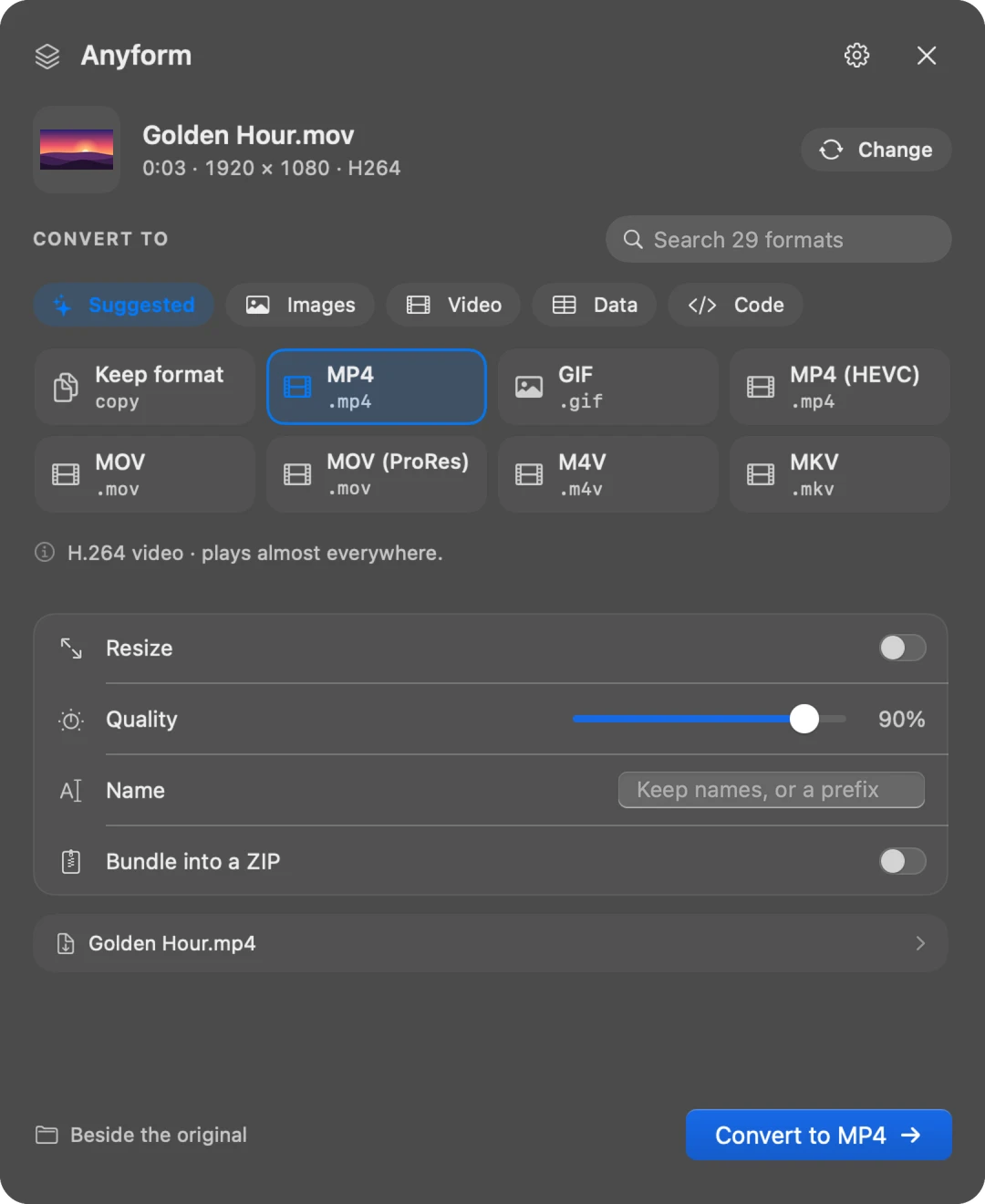985x1204 pixels.
Task: Click the Convert to MP4 button
Action: [819, 1135]
